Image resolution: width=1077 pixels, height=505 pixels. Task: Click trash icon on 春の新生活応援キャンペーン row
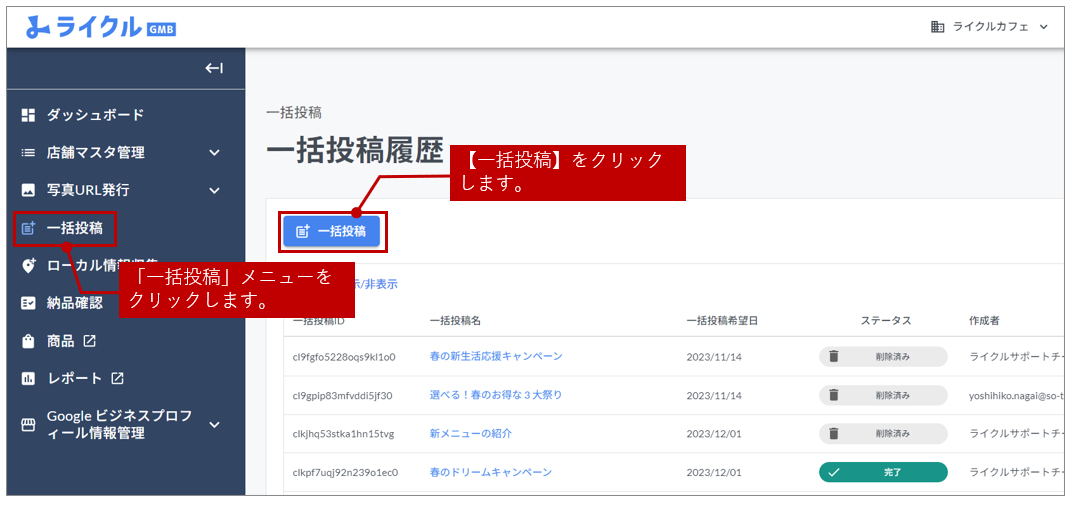point(834,356)
